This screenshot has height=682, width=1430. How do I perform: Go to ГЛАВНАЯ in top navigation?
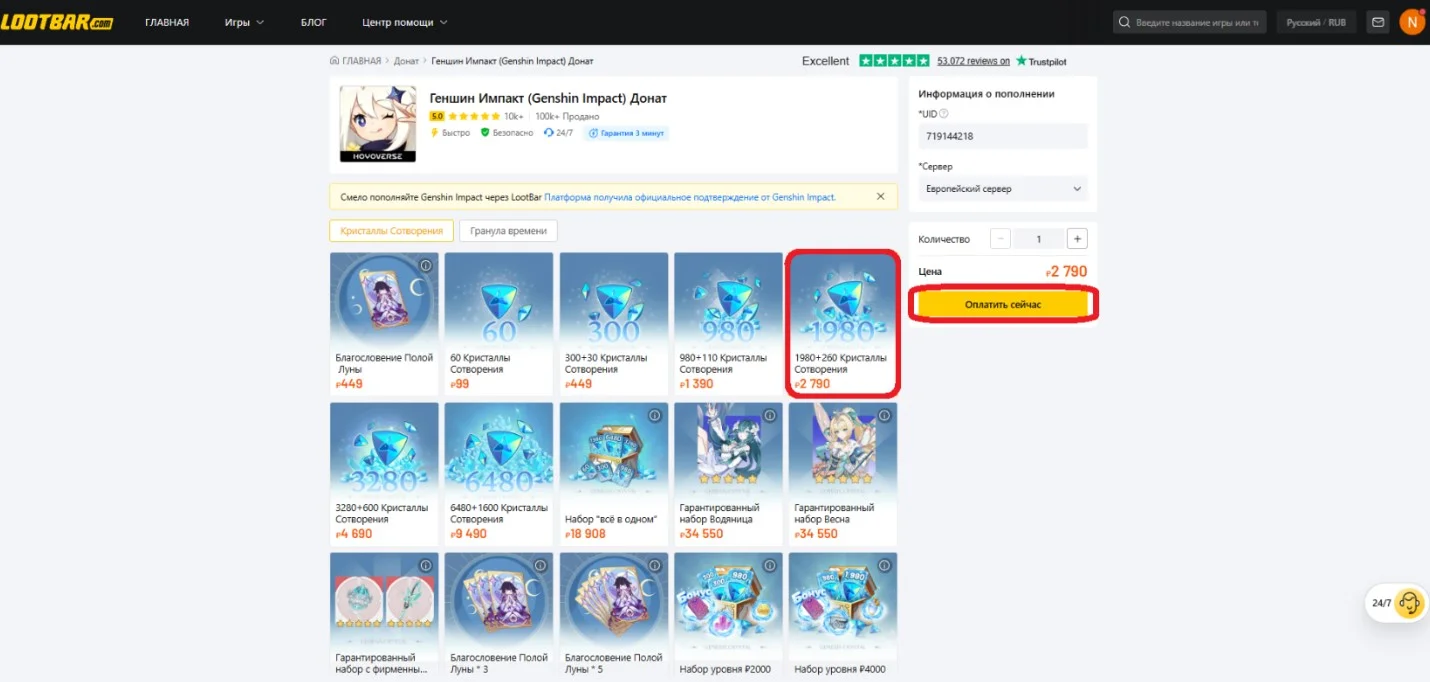[167, 22]
